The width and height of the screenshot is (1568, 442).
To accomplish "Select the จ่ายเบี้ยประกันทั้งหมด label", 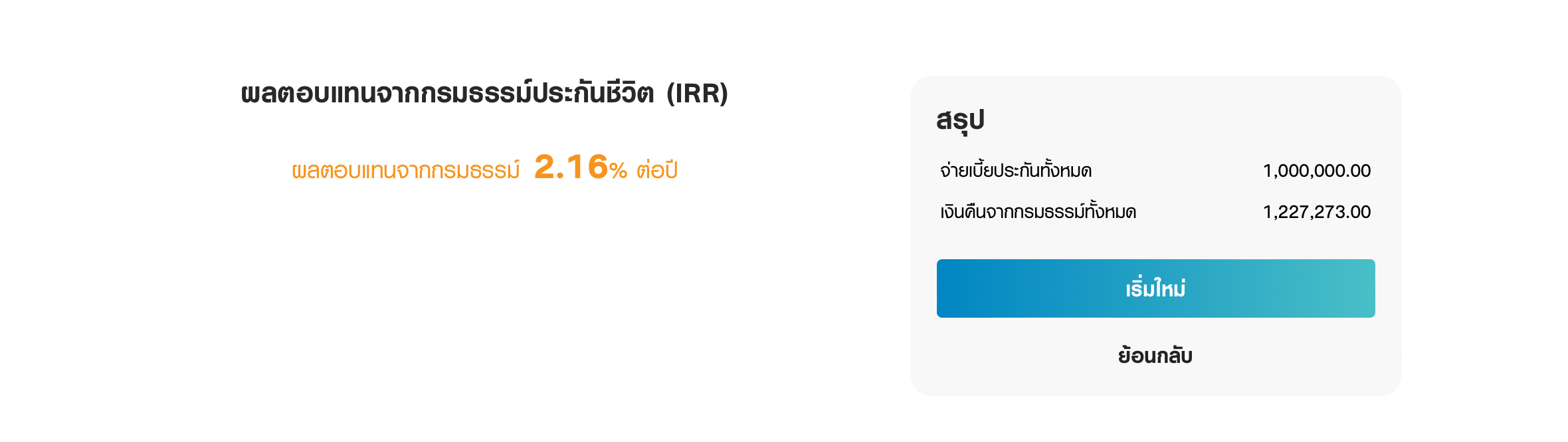I will coord(1016,171).
